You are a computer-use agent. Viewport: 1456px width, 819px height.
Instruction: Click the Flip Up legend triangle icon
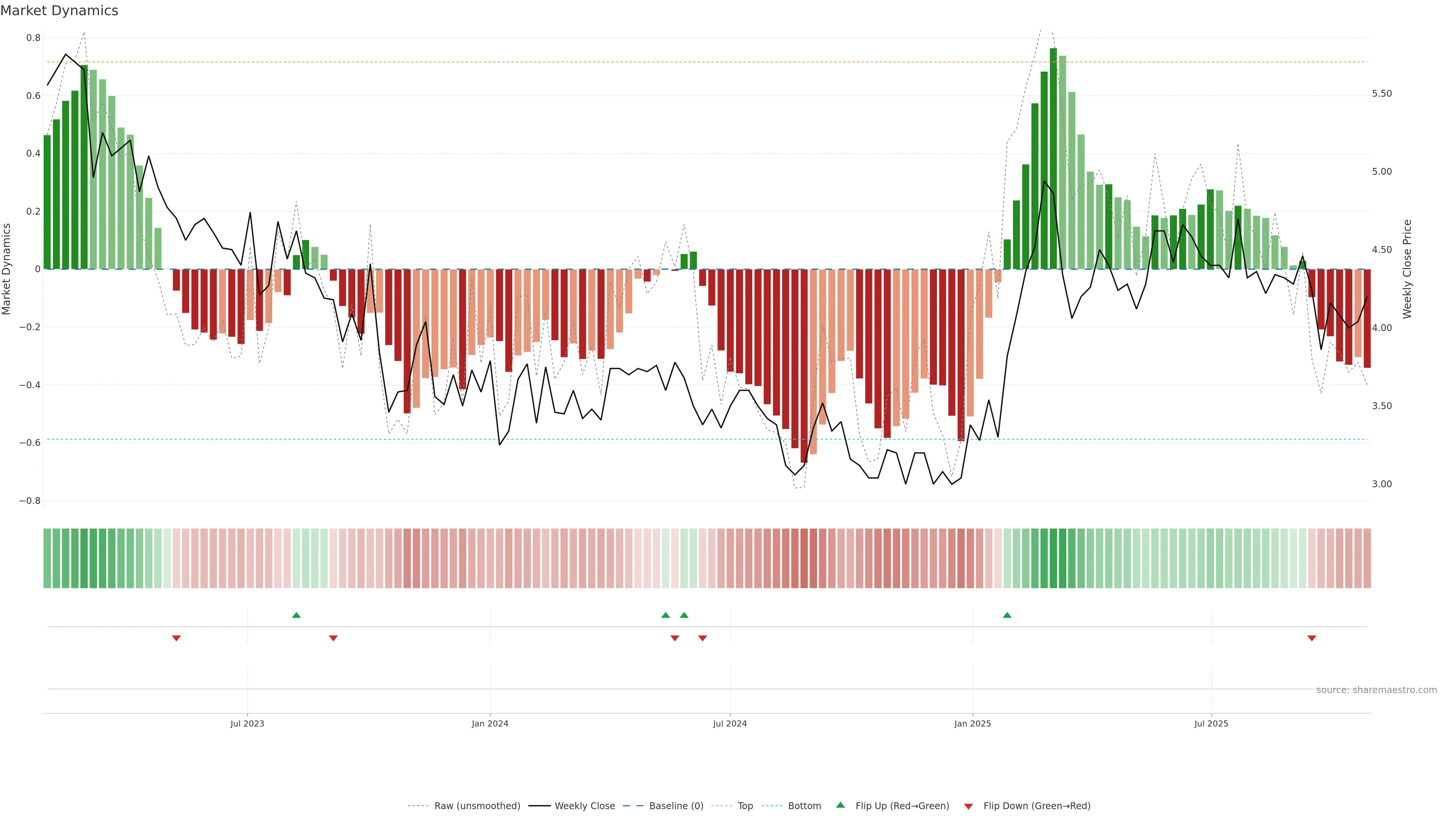pyautogui.click(x=840, y=805)
